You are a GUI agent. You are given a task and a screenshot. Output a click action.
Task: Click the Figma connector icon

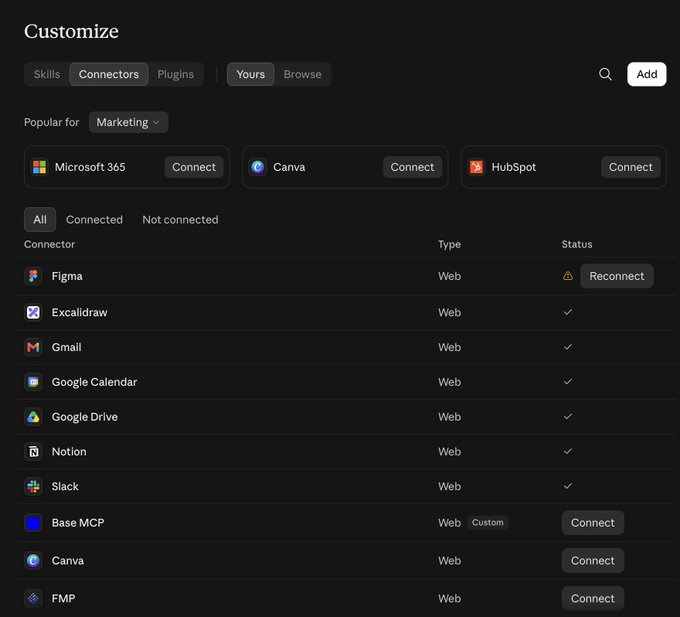click(33, 276)
